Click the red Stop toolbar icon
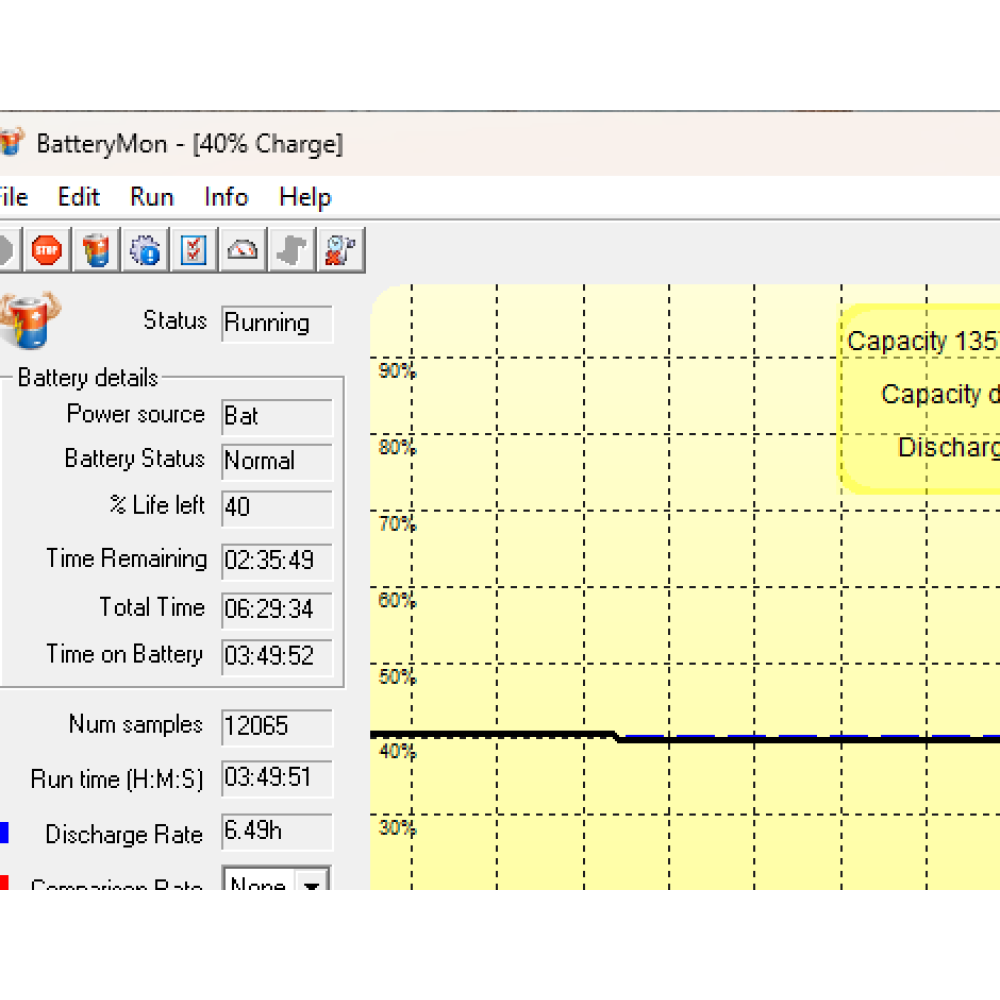The width and height of the screenshot is (1000, 1000). 46,250
